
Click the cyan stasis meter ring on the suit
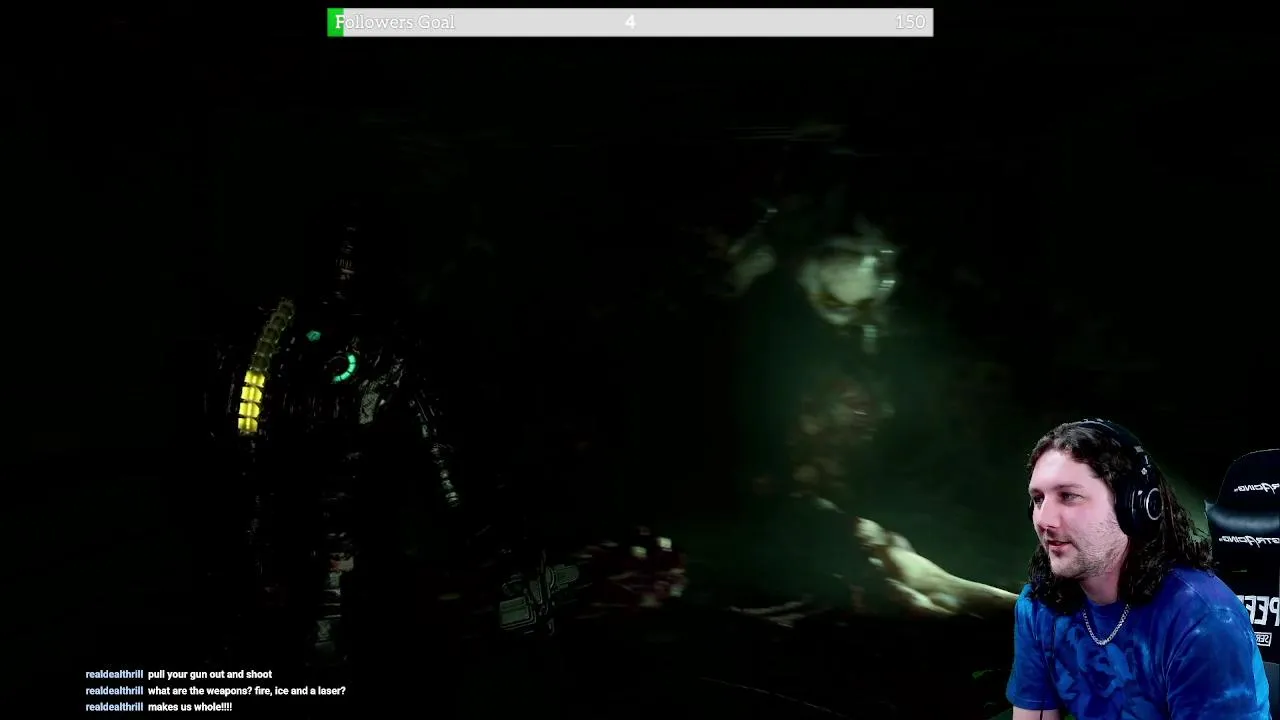[344, 367]
